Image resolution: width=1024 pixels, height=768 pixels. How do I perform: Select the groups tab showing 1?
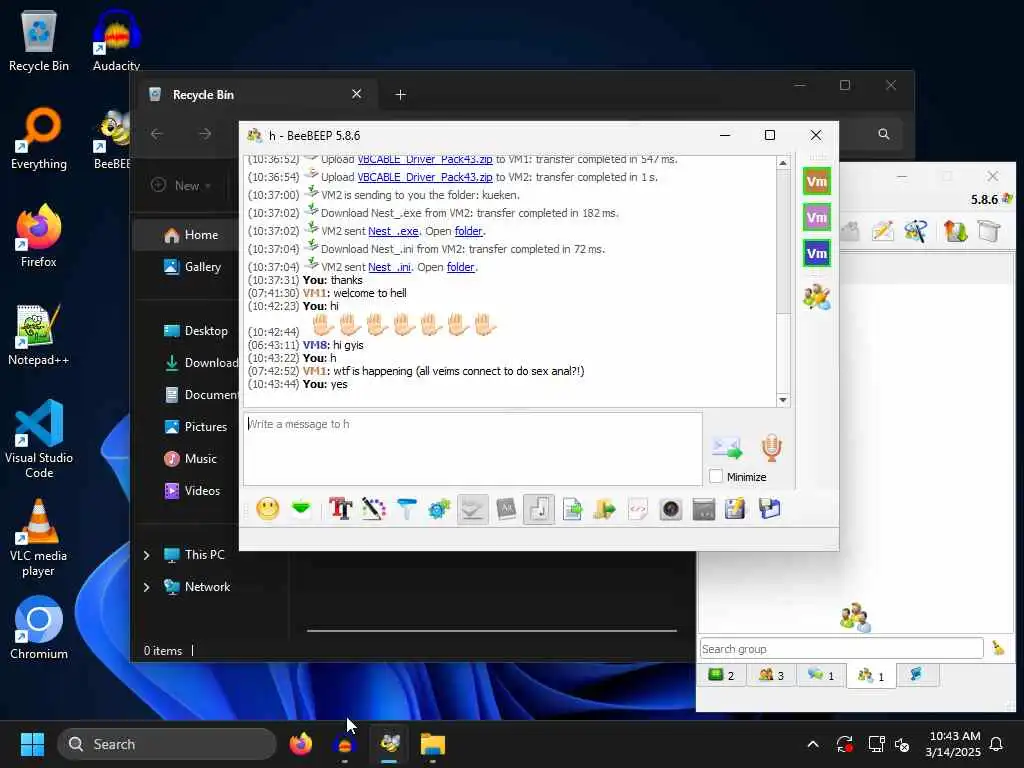pyautogui.click(x=871, y=675)
